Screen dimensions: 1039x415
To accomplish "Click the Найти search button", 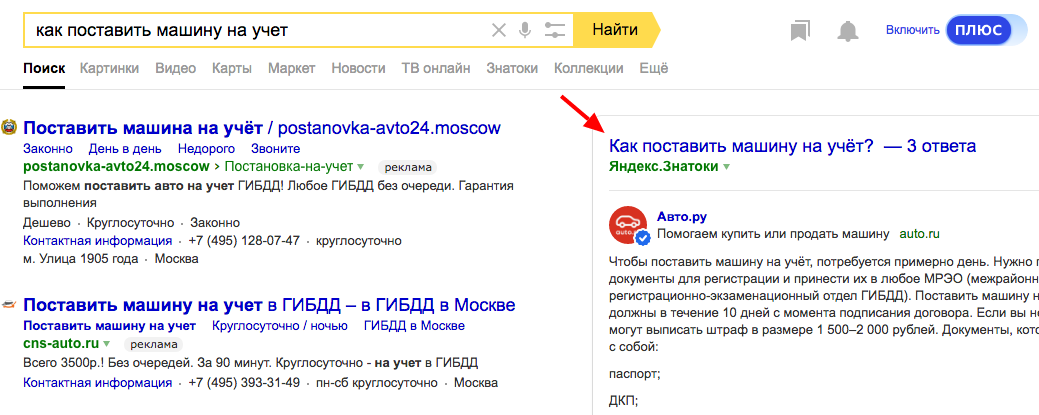I will point(616,30).
